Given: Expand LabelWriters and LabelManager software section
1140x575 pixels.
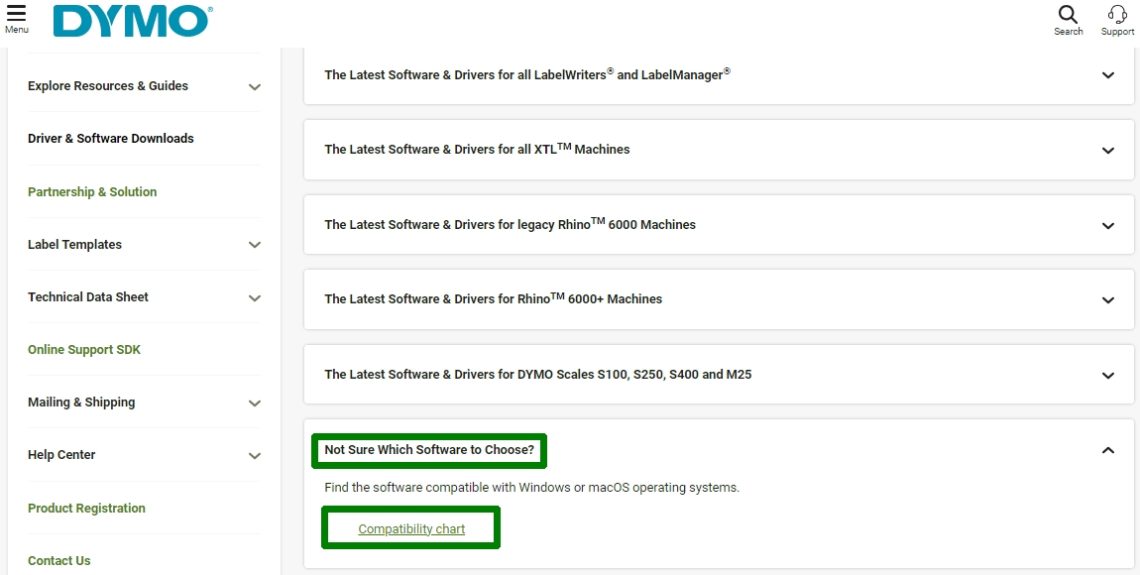Looking at the screenshot, I should (1107, 75).
